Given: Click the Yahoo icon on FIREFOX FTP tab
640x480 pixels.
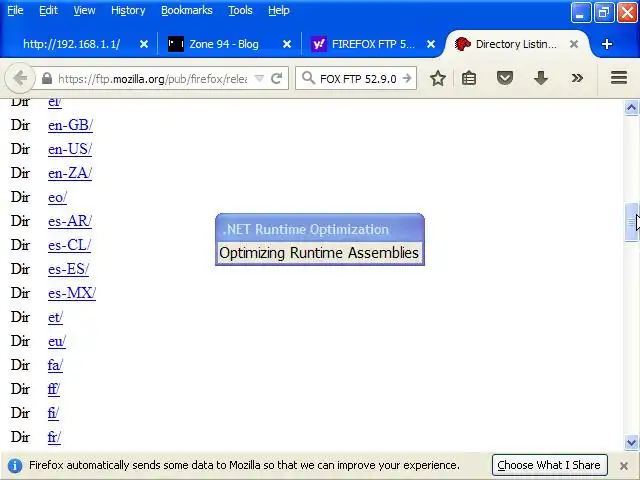Looking at the screenshot, I should pos(319,44).
